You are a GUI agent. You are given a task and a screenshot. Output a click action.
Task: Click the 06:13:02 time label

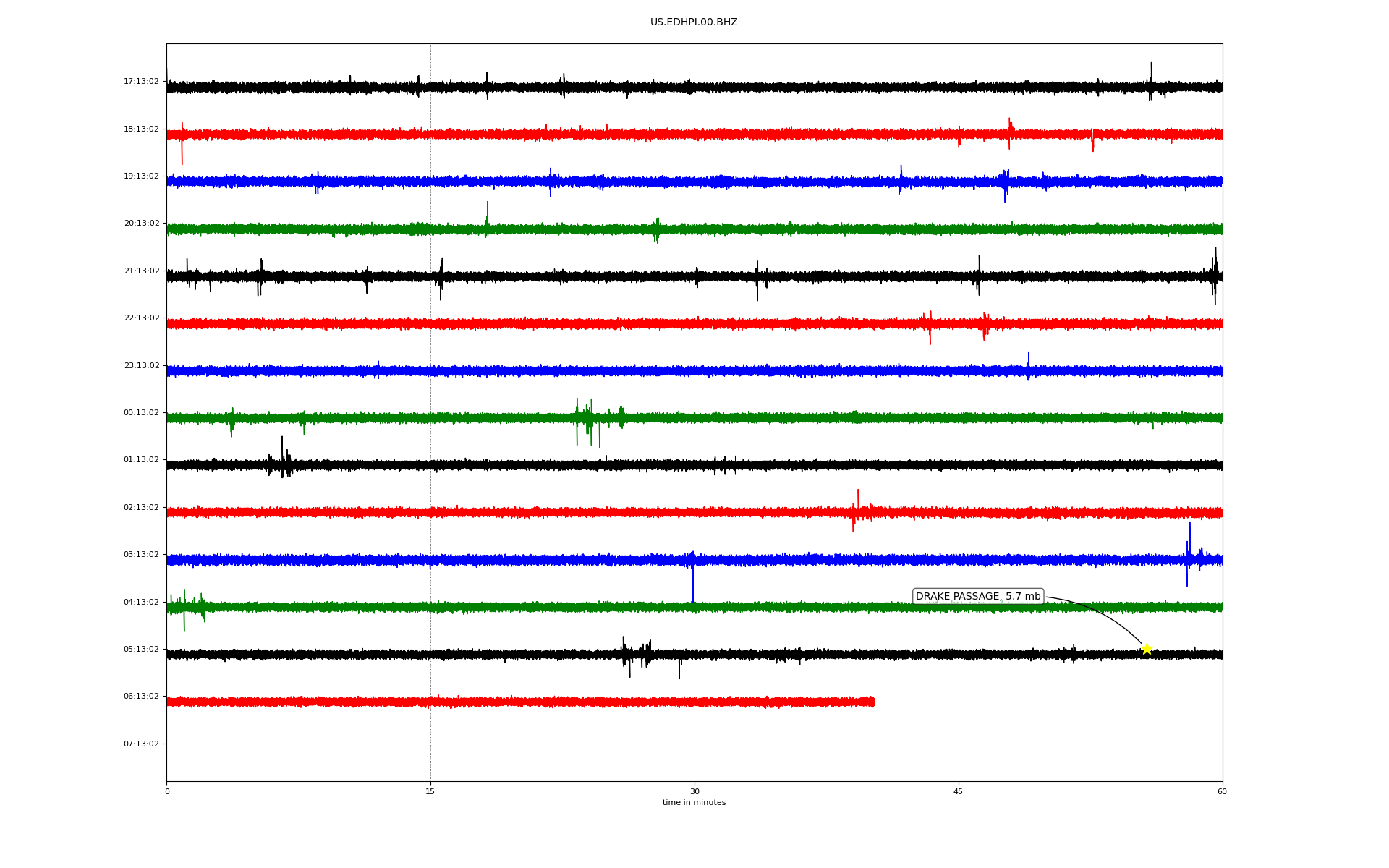click(141, 697)
